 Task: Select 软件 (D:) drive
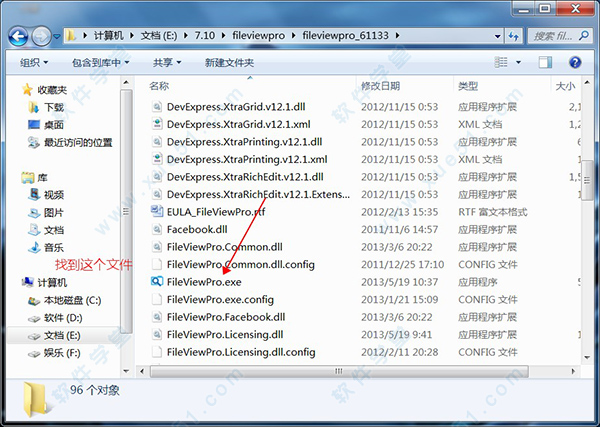55,318
